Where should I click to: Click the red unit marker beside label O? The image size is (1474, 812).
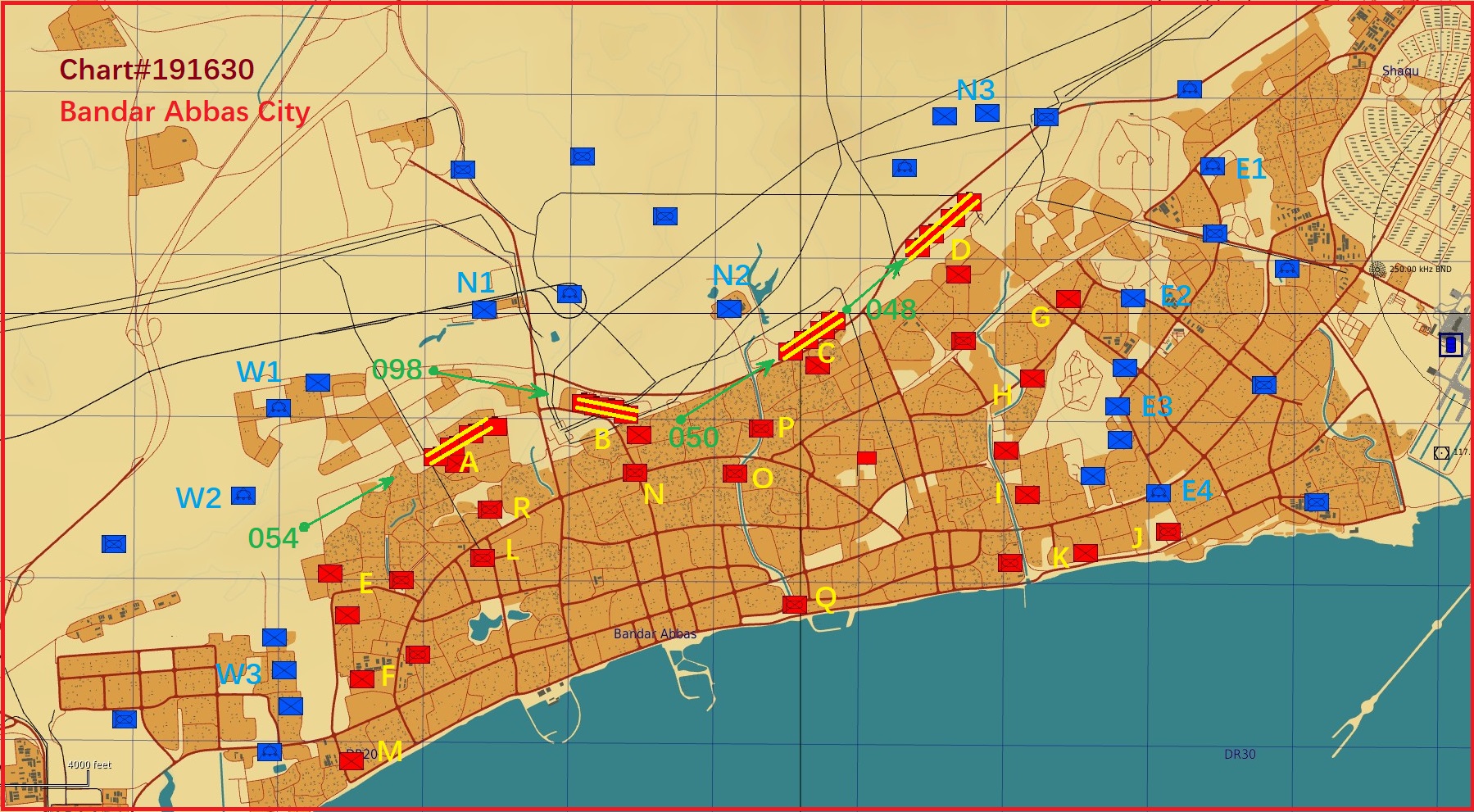click(735, 474)
